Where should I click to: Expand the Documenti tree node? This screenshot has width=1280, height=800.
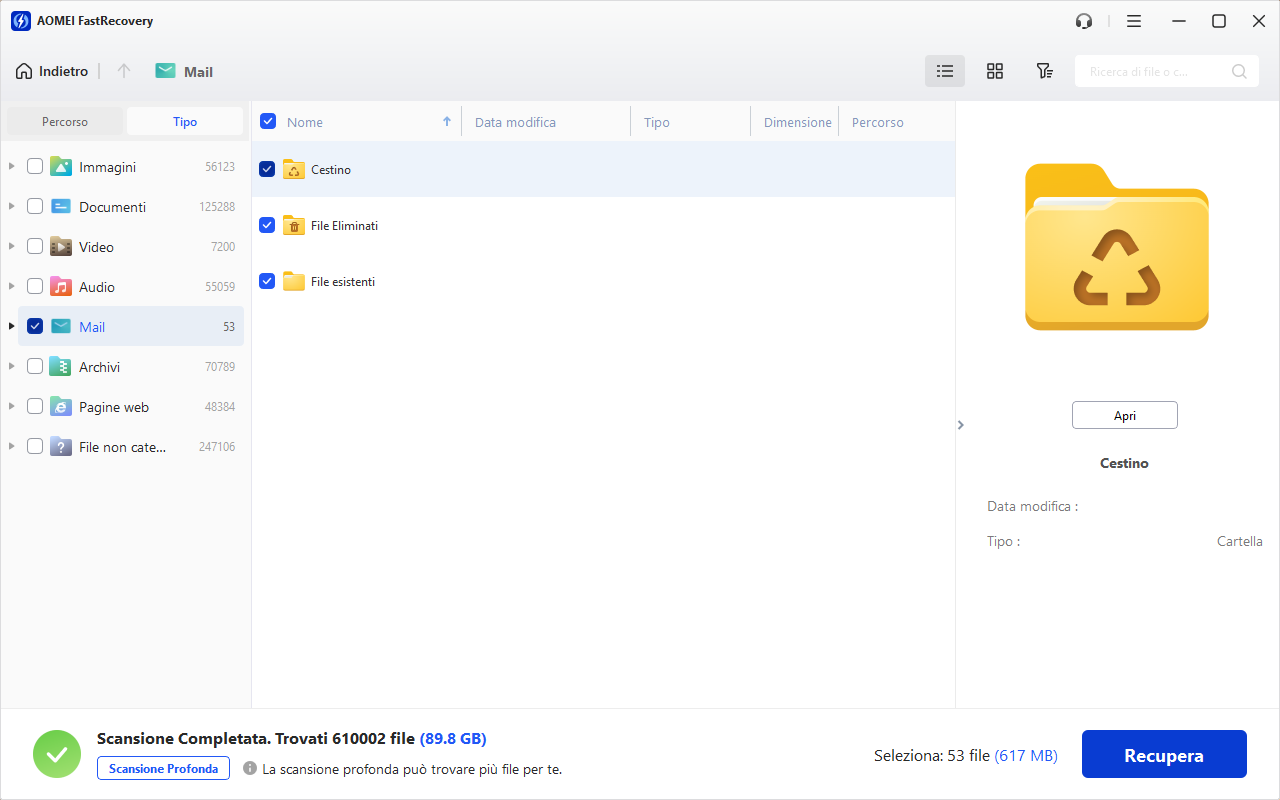click(11, 206)
